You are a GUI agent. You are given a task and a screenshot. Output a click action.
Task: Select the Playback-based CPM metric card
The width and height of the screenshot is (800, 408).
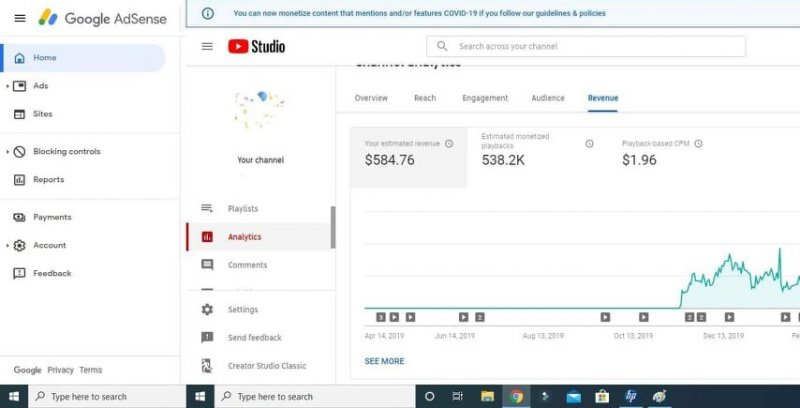coord(660,153)
